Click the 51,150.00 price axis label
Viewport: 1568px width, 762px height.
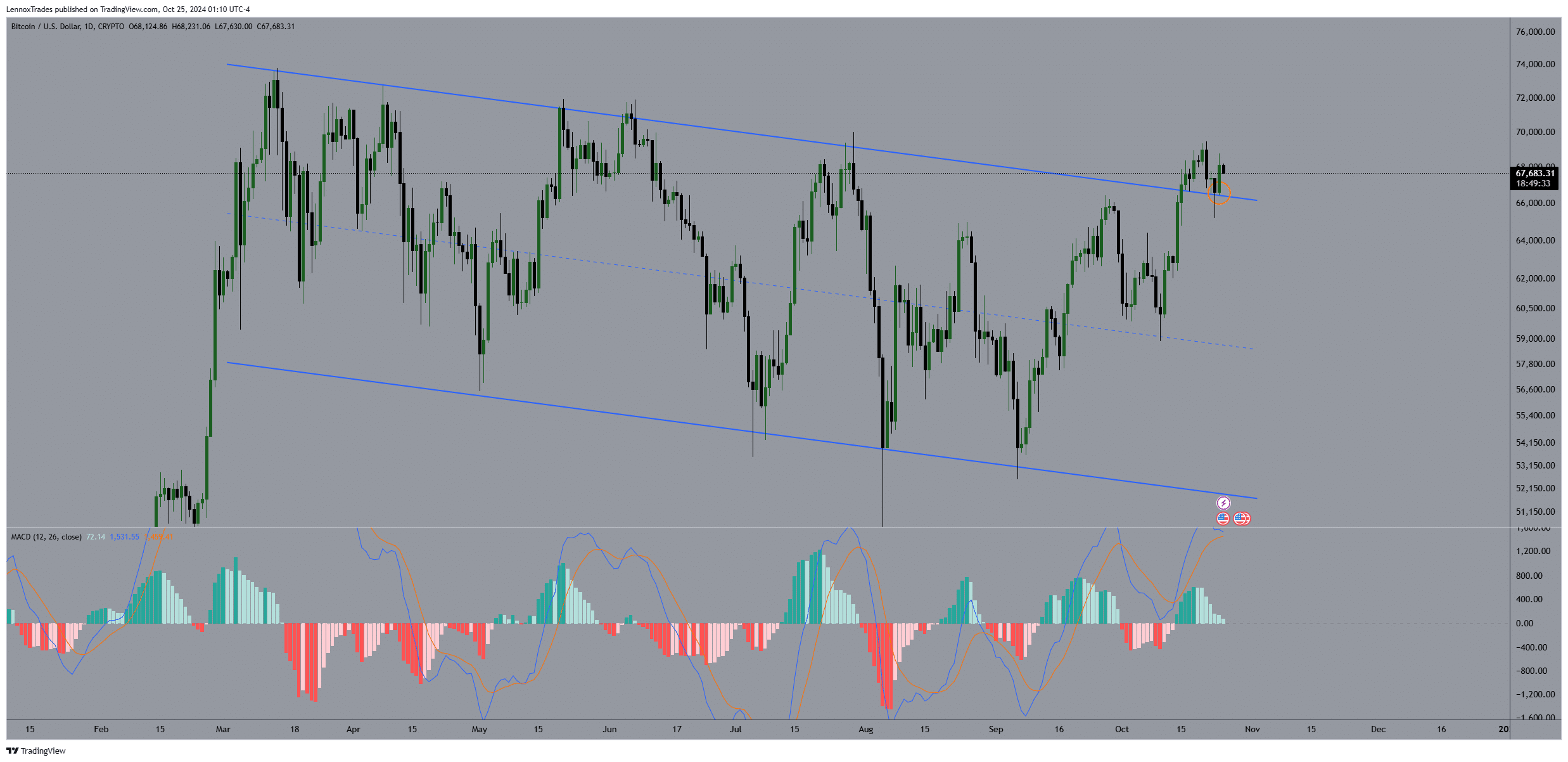tap(1535, 512)
